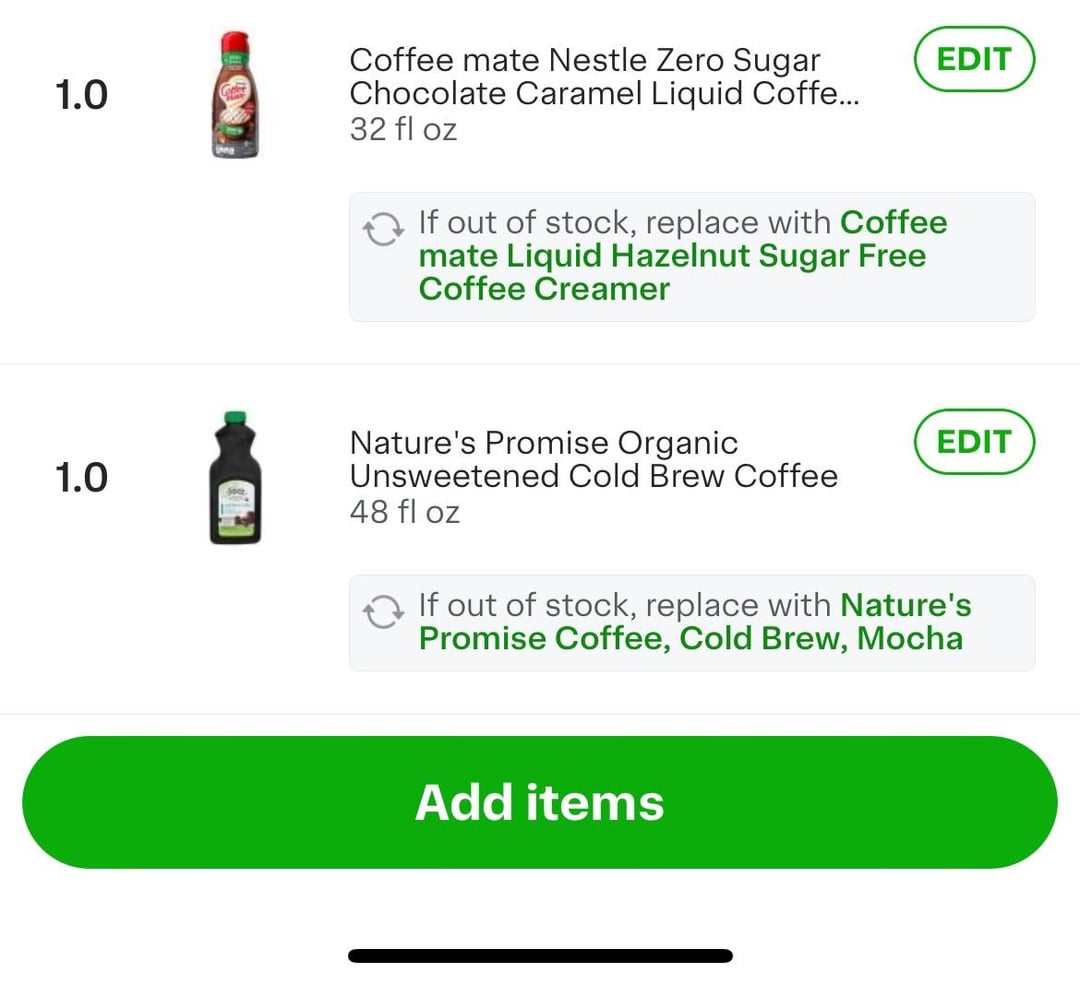Open the Nature's Promise out-of-stock replacement box
Viewport: 1080px width, 985px height.
[692, 623]
